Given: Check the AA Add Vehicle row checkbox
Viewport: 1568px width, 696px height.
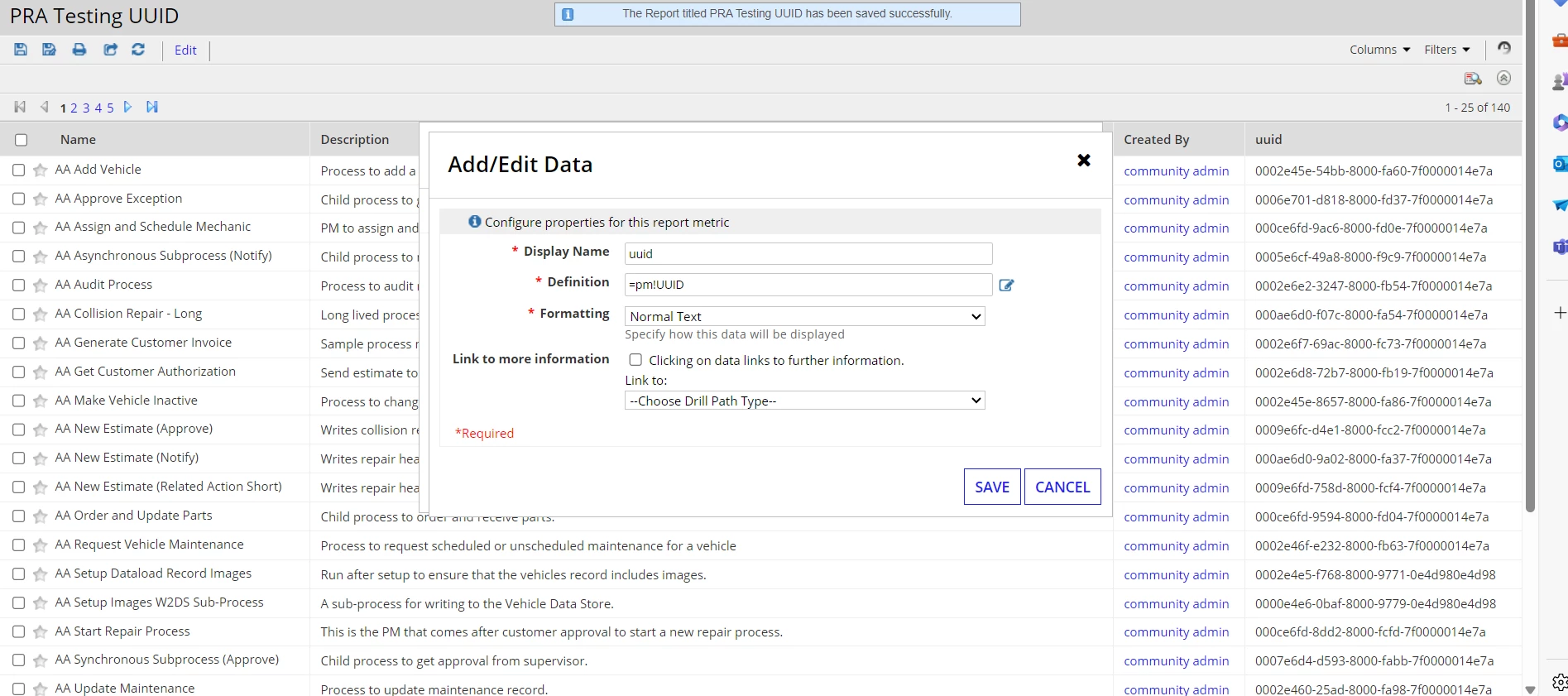Looking at the screenshot, I should coord(18,170).
